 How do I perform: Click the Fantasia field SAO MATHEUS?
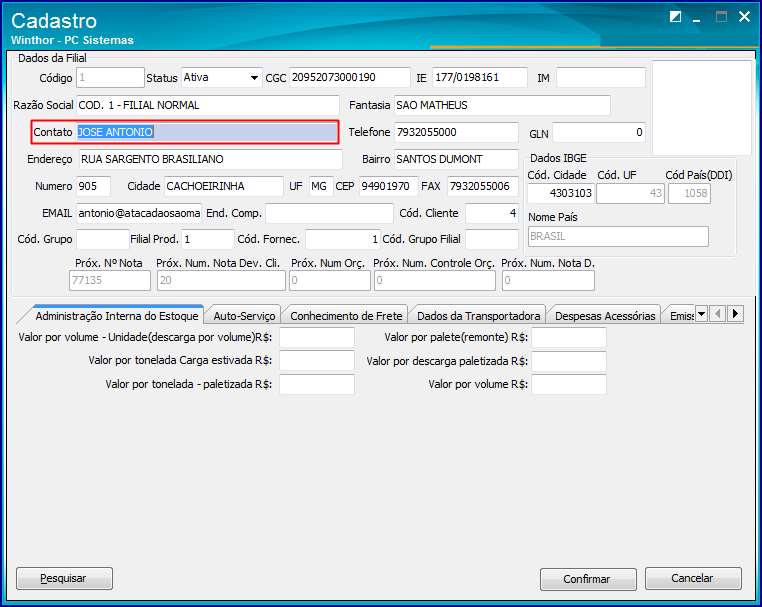[502, 105]
